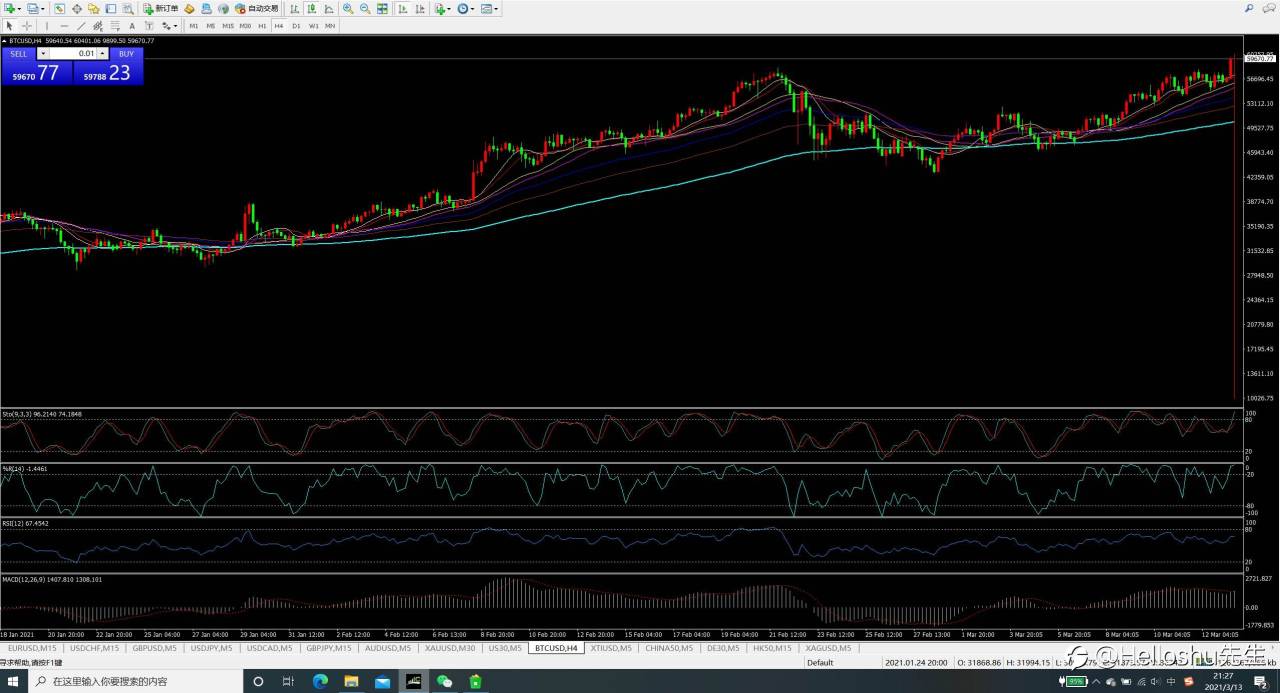Screen dimensions: 1280x693
Task: Zoom in on the chart
Action: (348, 8)
